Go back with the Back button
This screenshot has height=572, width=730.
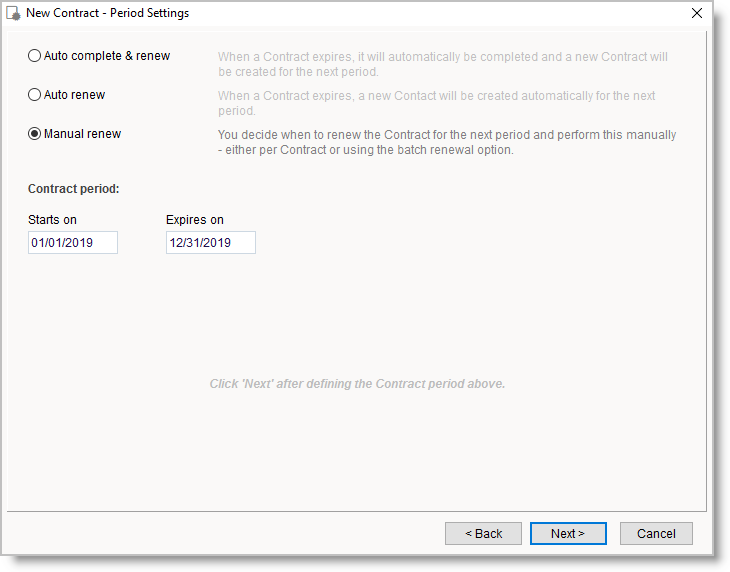(x=483, y=533)
